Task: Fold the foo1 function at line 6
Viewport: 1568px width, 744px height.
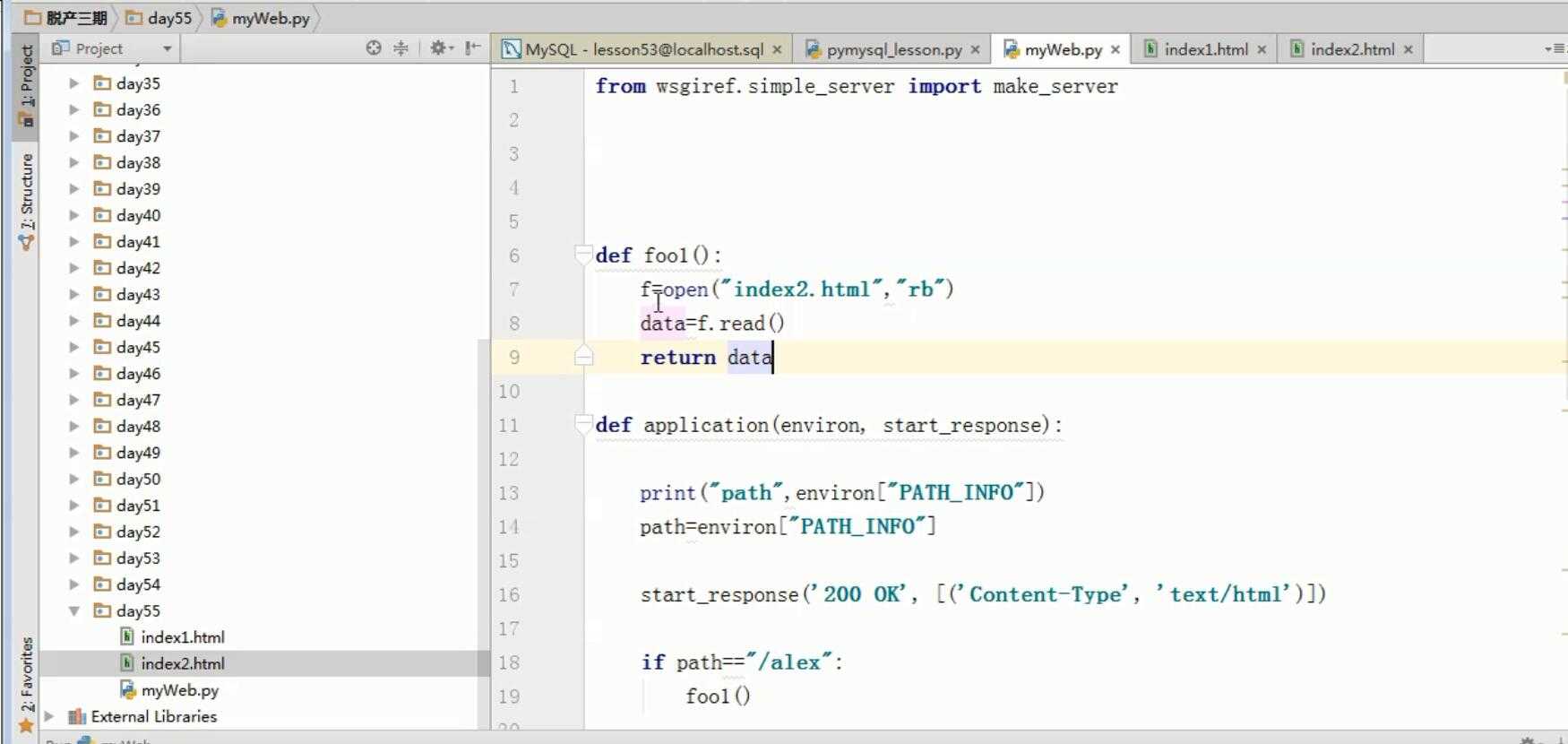Action: [583, 255]
